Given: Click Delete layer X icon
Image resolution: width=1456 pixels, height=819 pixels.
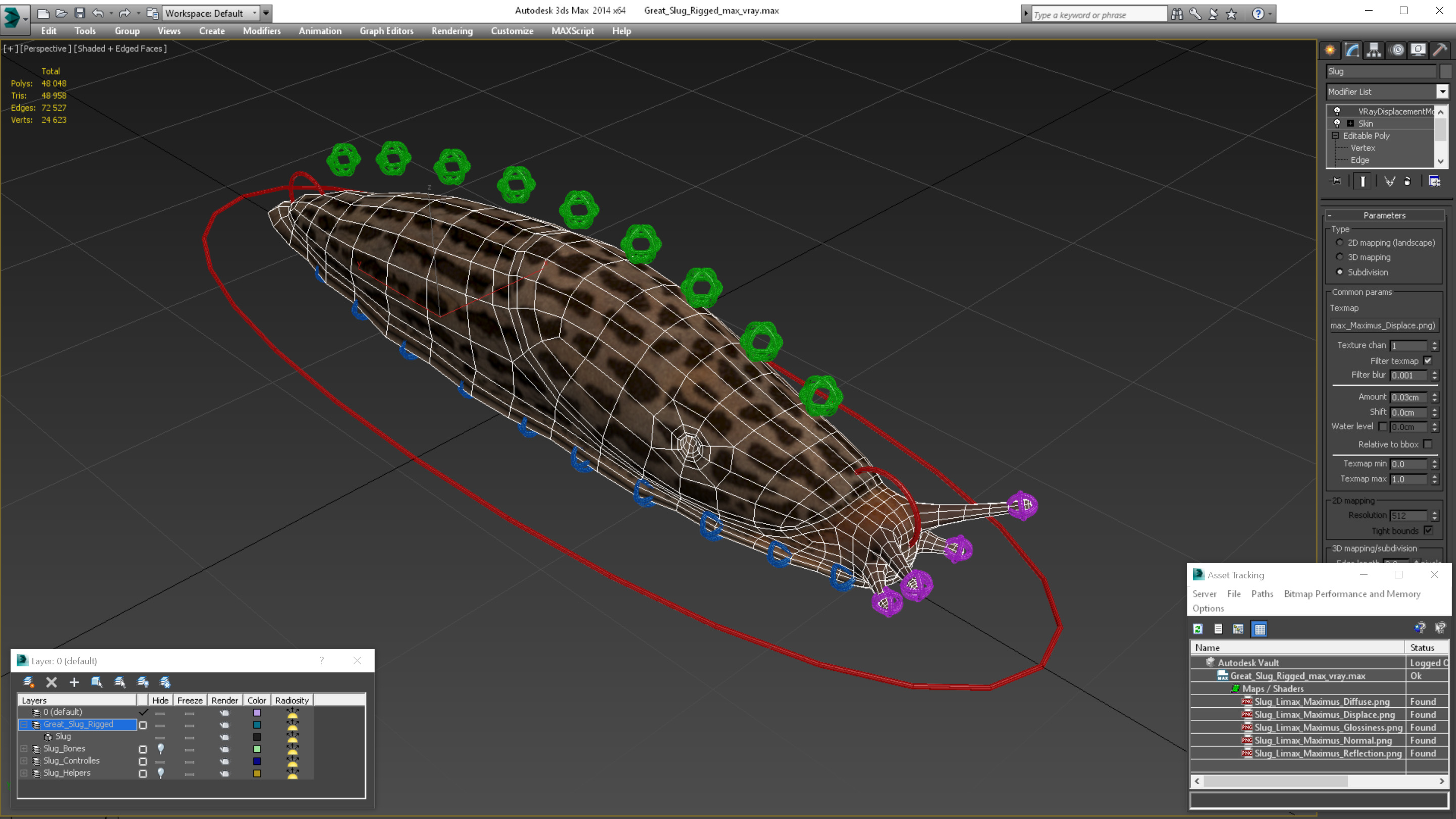Looking at the screenshot, I should pos(52,681).
